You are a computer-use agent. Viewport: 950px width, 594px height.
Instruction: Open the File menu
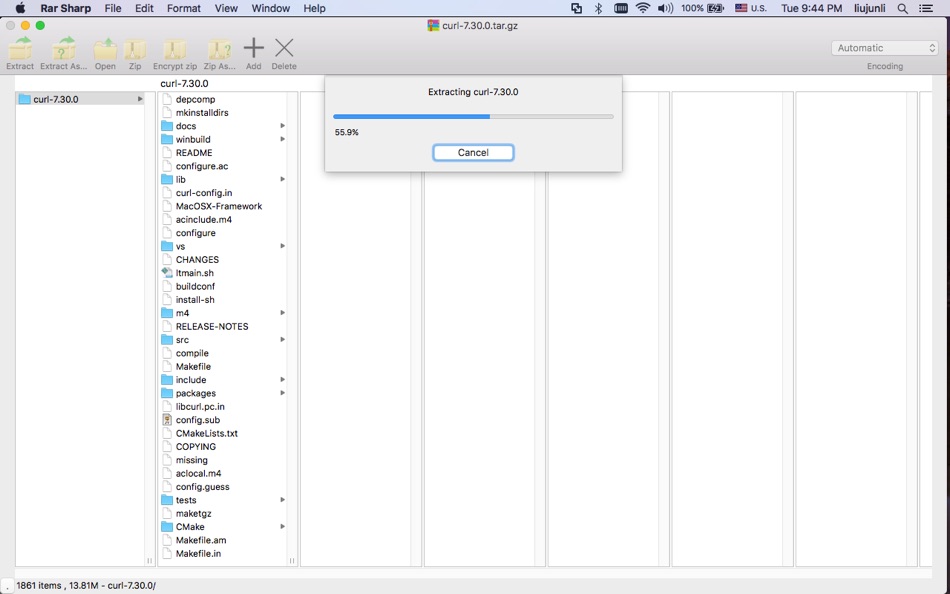click(x=113, y=8)
